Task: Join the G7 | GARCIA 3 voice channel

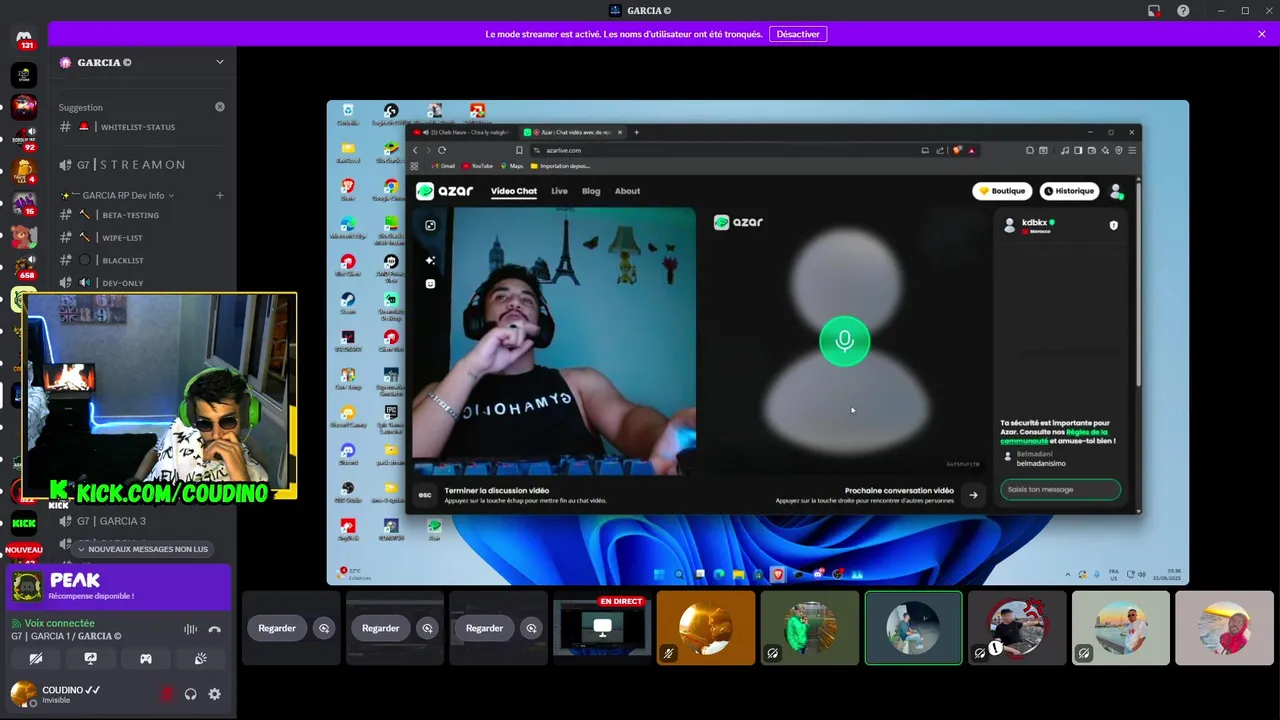Action: 143,521
